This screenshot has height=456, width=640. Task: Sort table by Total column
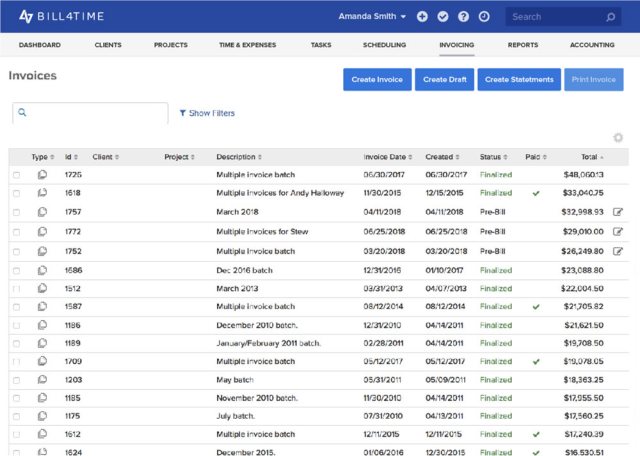[592, 157]
